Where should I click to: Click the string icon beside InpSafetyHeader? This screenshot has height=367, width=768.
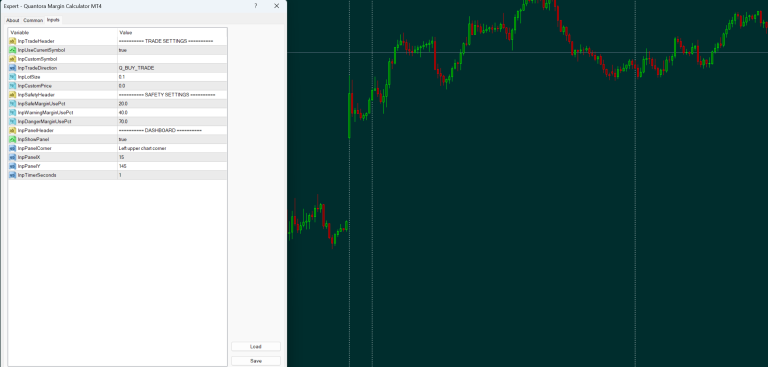pos(13,95)
